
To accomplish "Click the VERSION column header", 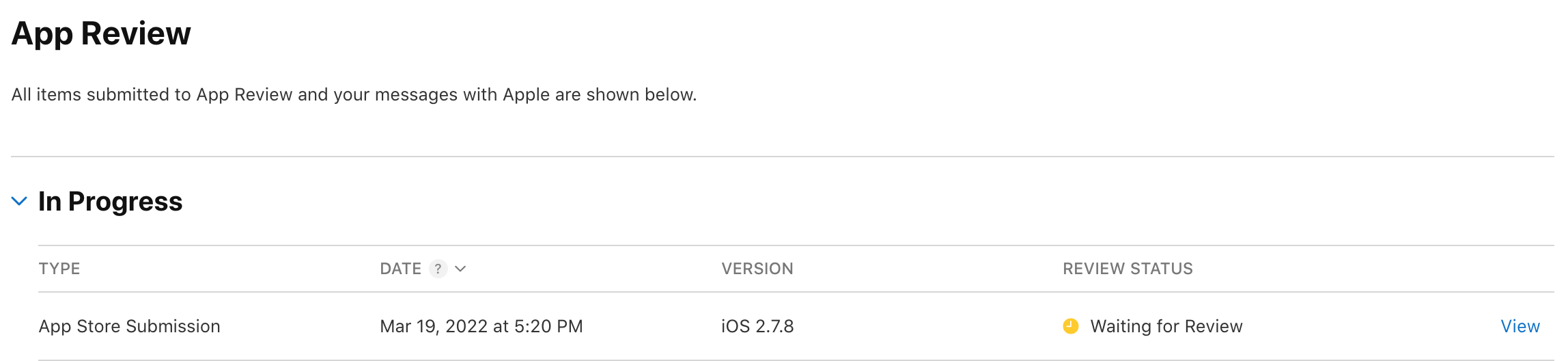I will click(x=757, y=269).
